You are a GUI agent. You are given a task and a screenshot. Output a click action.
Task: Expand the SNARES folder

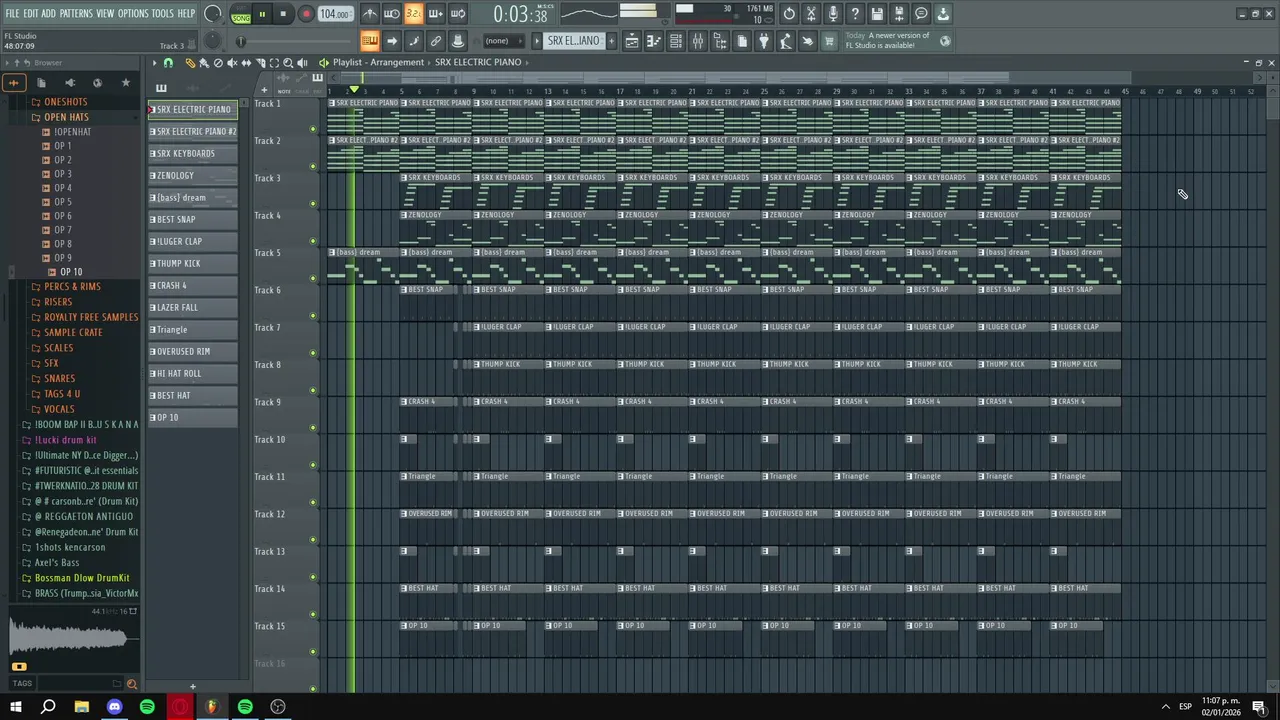[59, 378]
